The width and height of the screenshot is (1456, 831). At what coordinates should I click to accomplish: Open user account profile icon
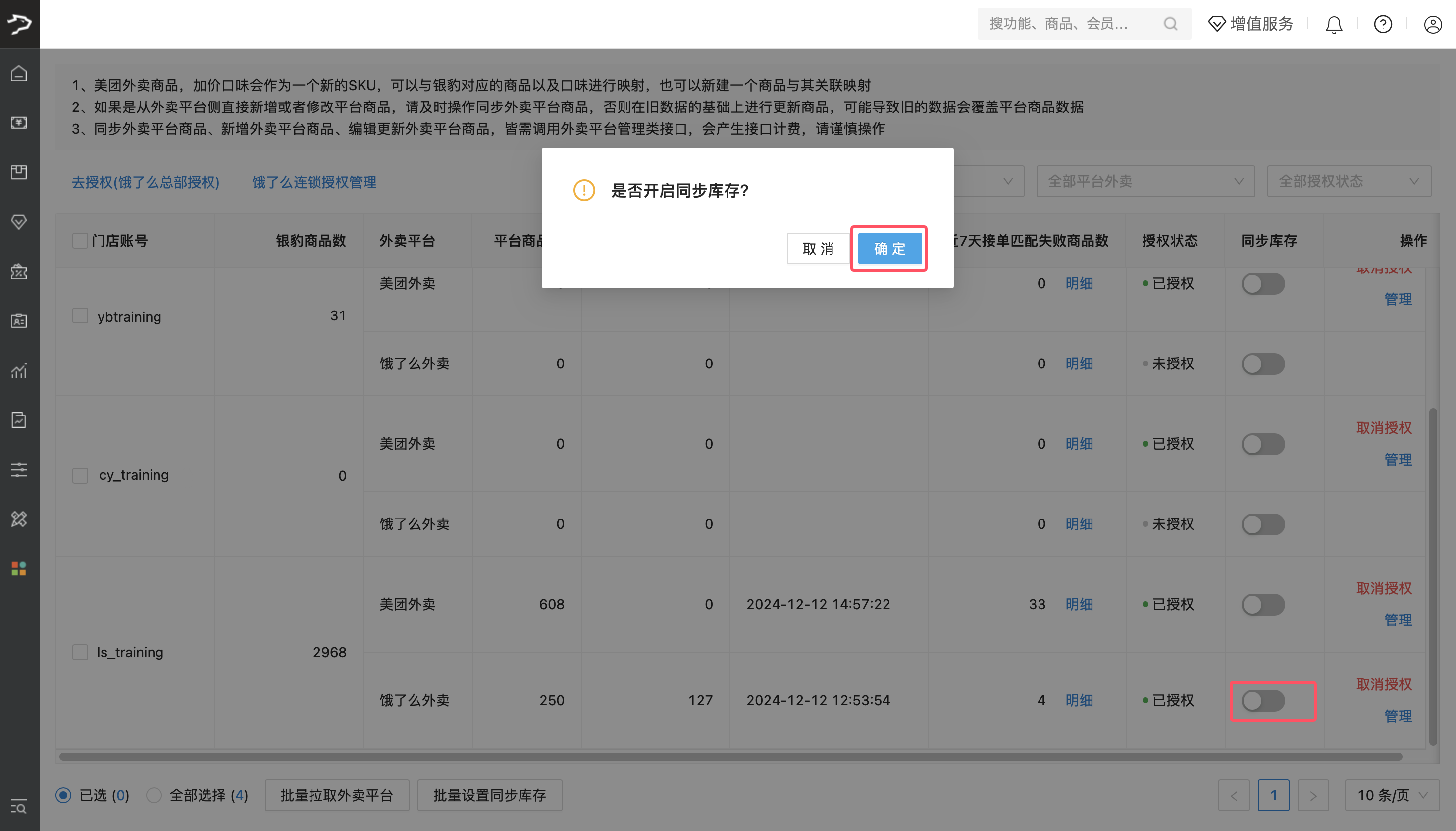pos(1433,24)
